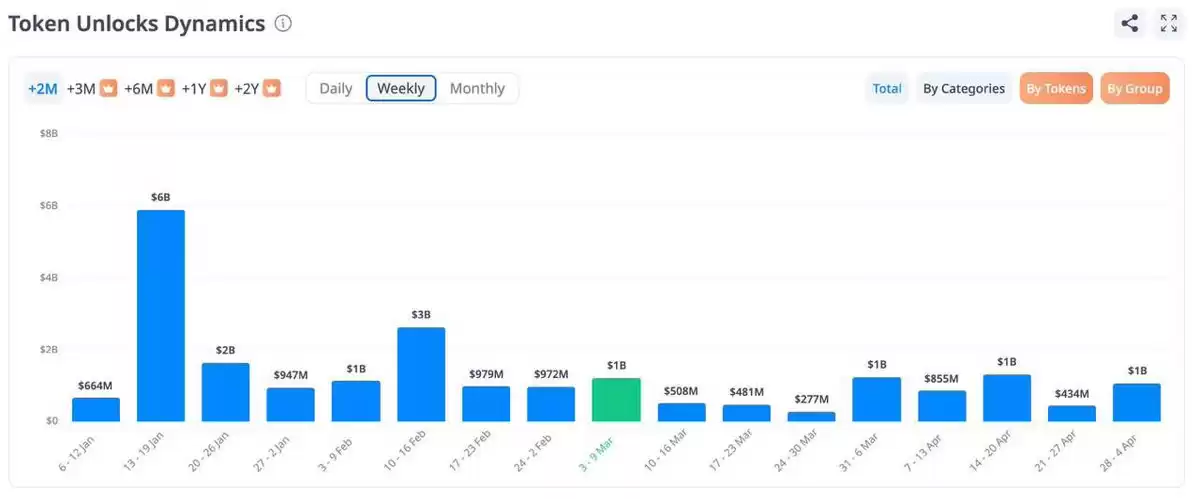1200x499 pixels.
Task: Click the $979M value label
Action: tap(486, 374)
